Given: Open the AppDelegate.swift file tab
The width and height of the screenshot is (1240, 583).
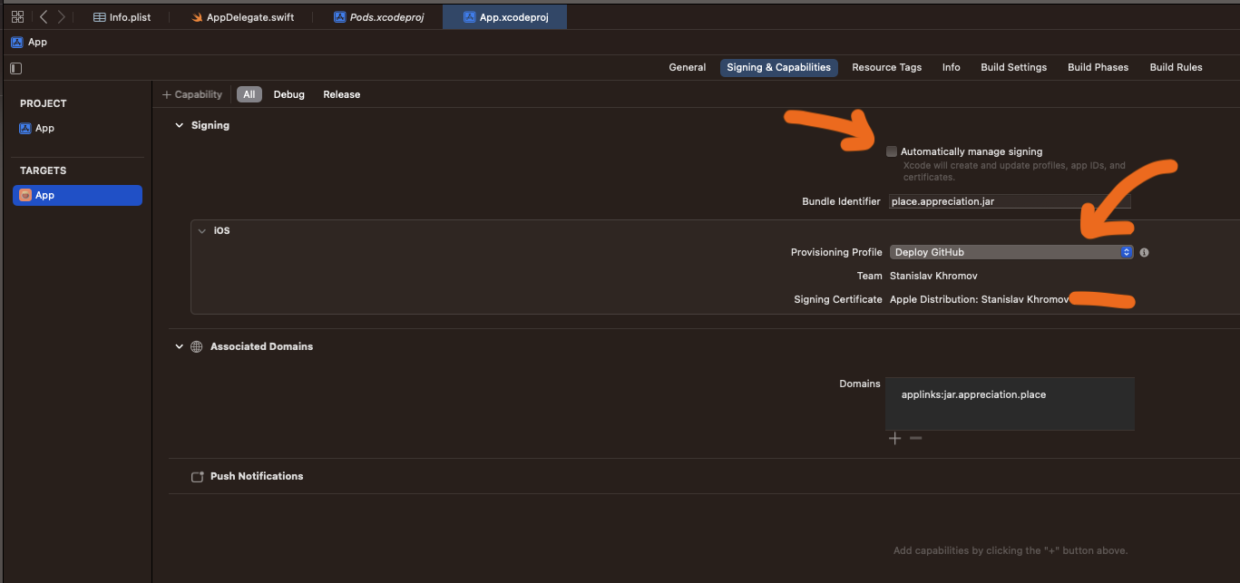Looking at the screenshot, I should (243, 18).
